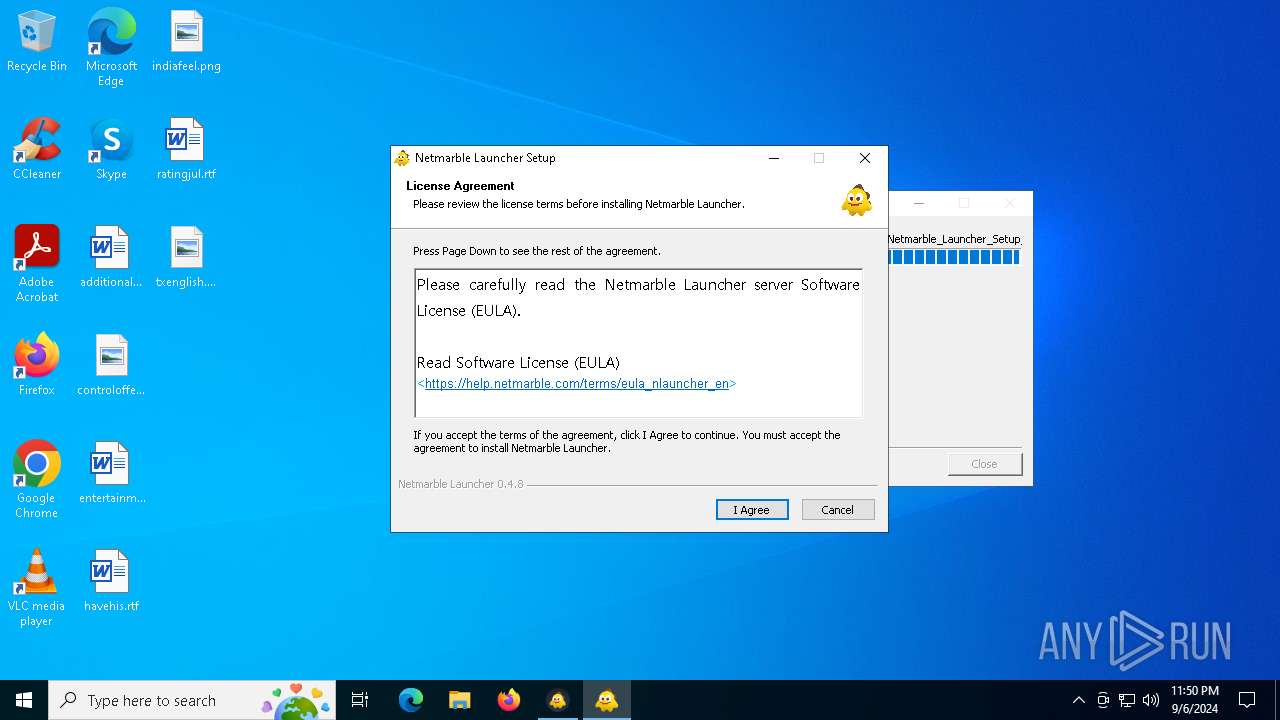Select the Skype desktop shortcut
The height and width of the screenshot is (720, 1280).
[x=111, y=150]
